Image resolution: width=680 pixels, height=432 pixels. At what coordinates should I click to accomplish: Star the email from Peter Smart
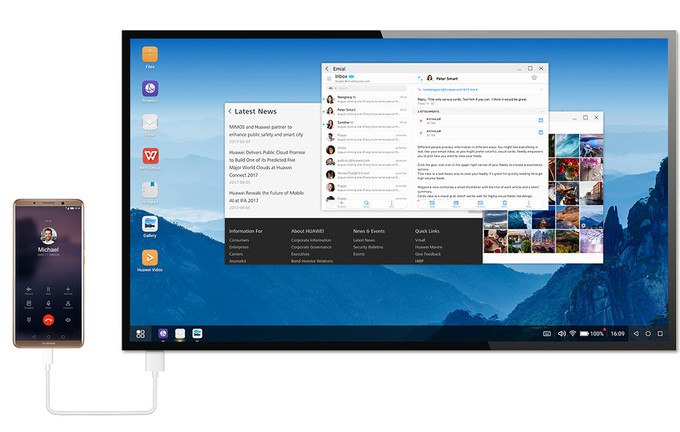(534, 77)
